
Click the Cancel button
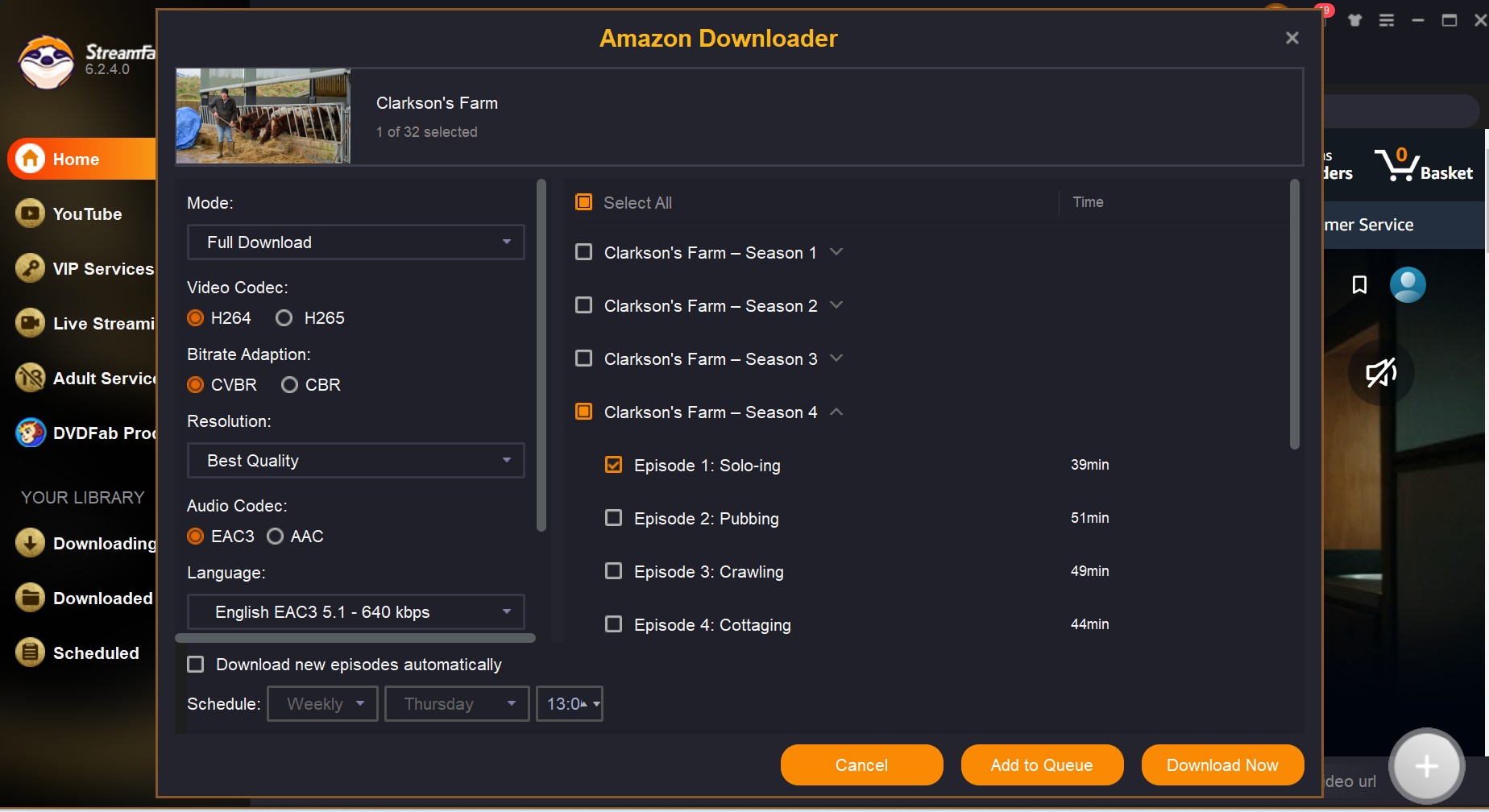pyautogui.click(x=862, y=764)
